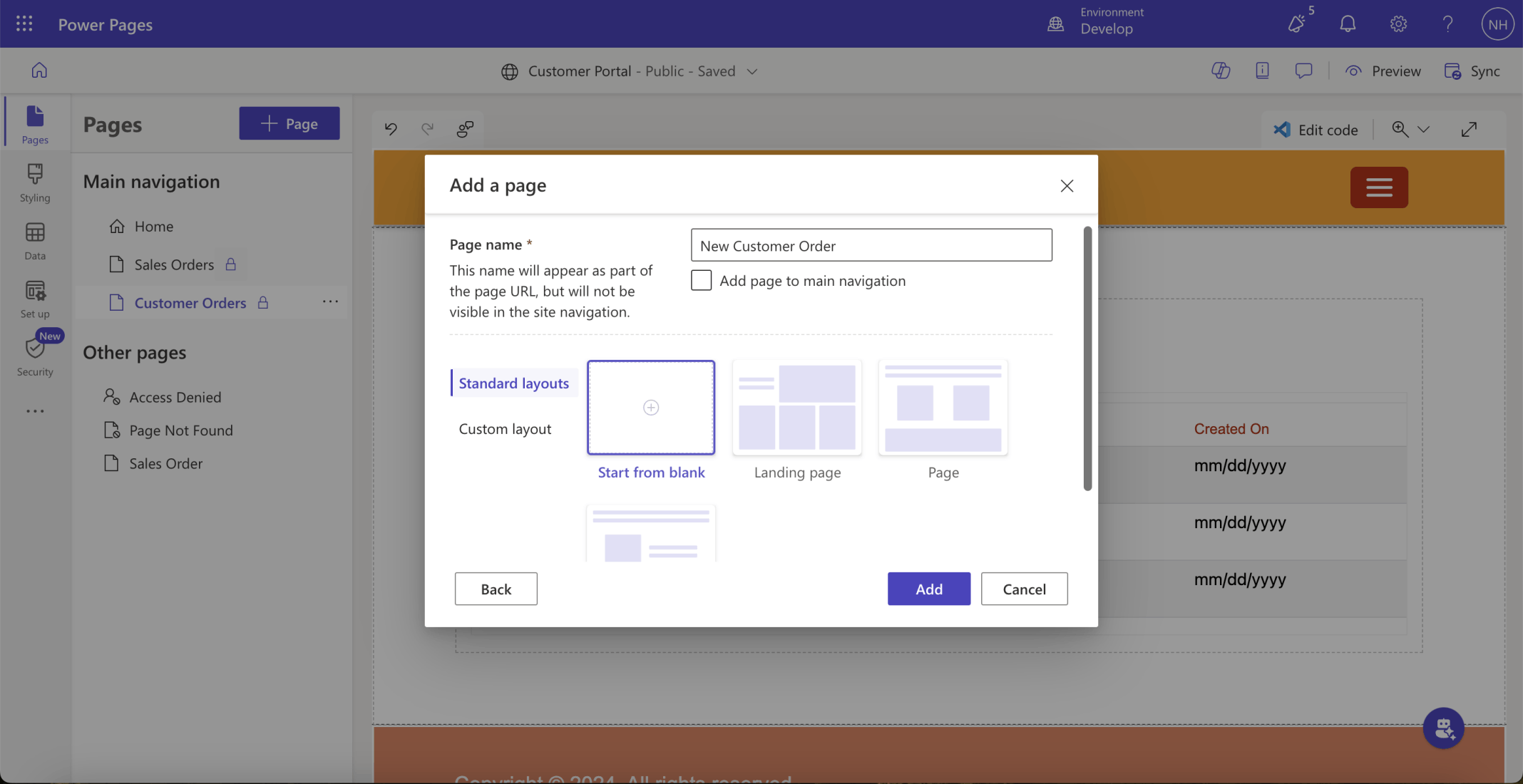Viewport: 1523px width, 784px height.
Task: Choose the Landing page layout thumbnail
Action: (x=796, y=408)
